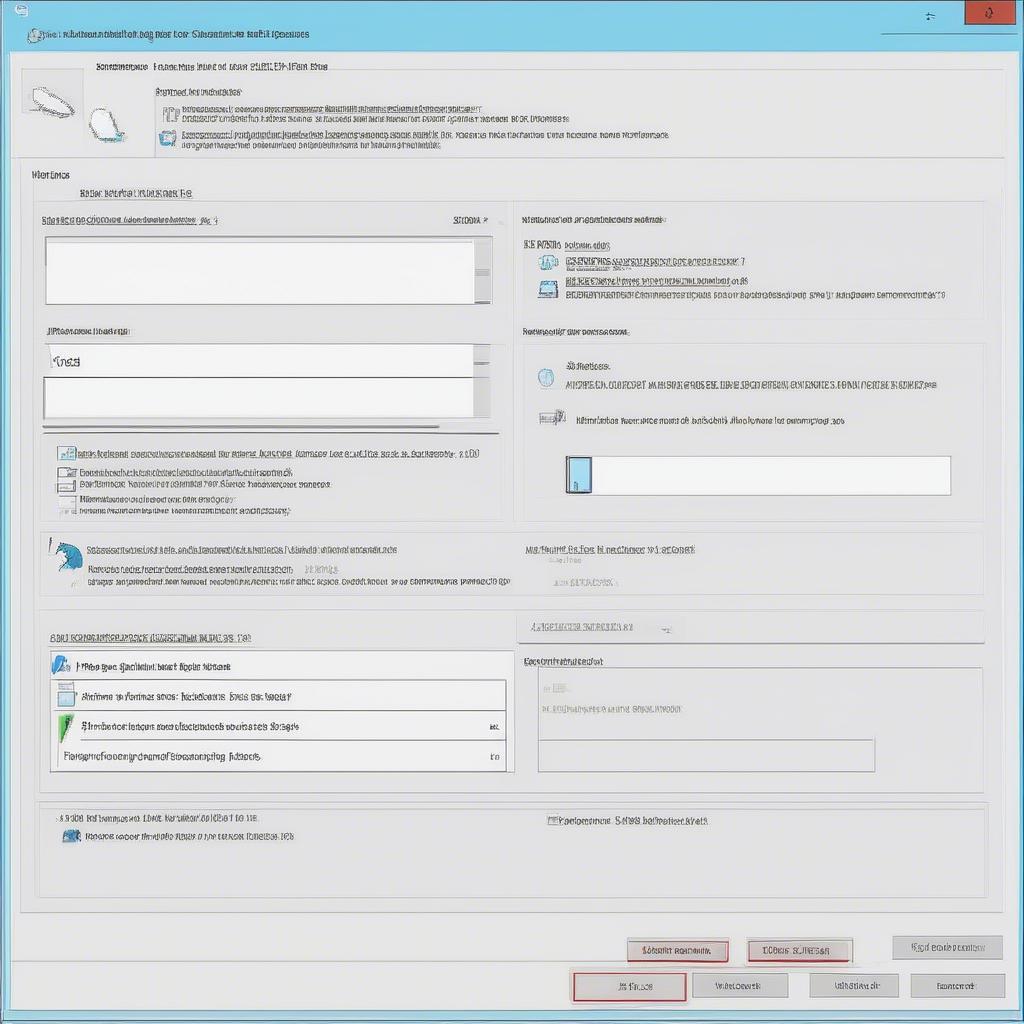Click the small blue icon in the bottom-left group
This screenshot has width=1024, height=1024.
[71, 836]
